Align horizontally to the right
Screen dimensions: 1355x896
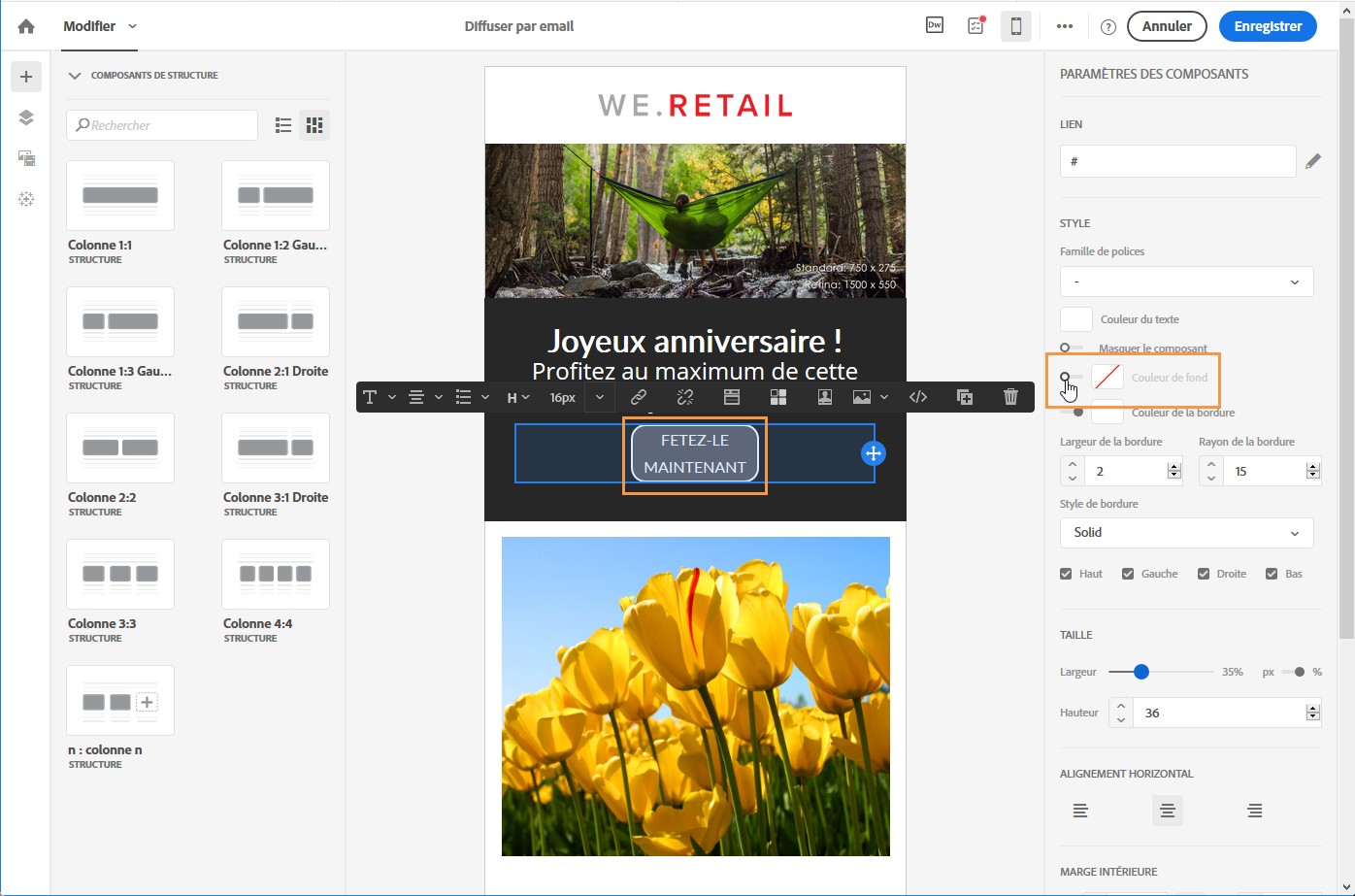tap(1255, 811)
